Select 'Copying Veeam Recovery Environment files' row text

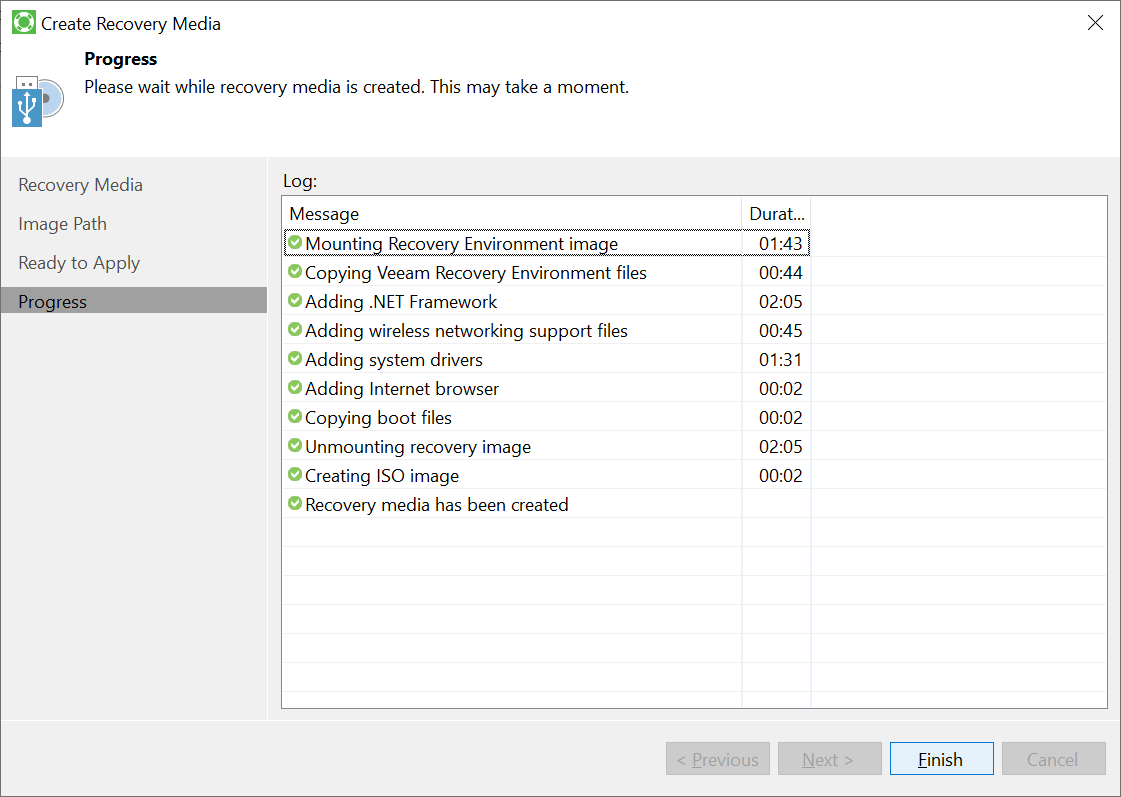click(475, 273)
